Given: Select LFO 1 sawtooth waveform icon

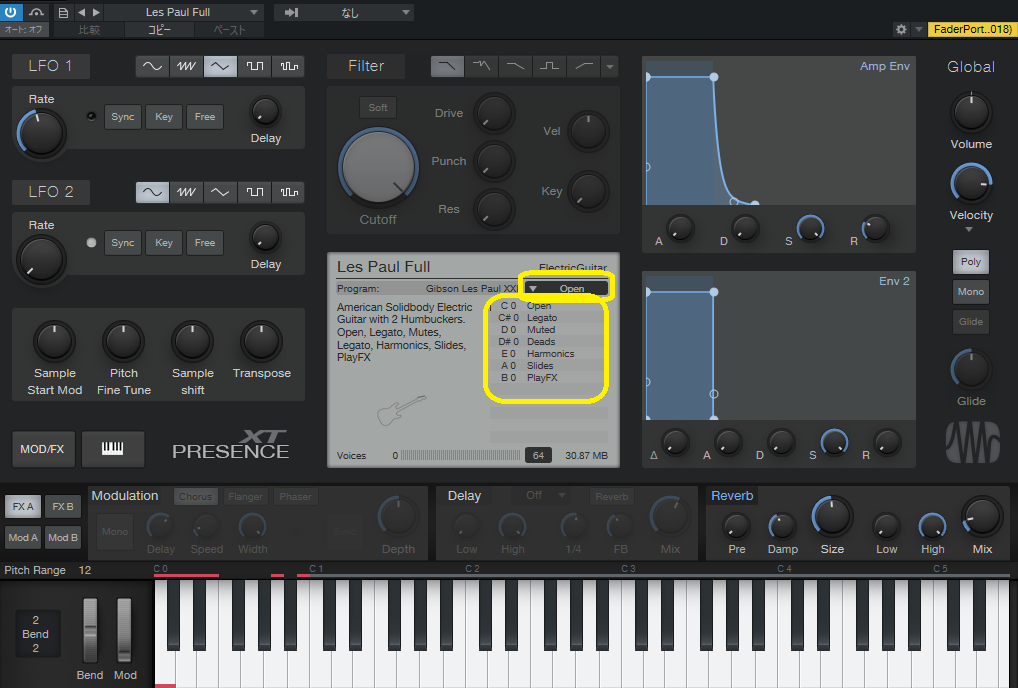Looking at the screenshot, I should pos(186,66).
